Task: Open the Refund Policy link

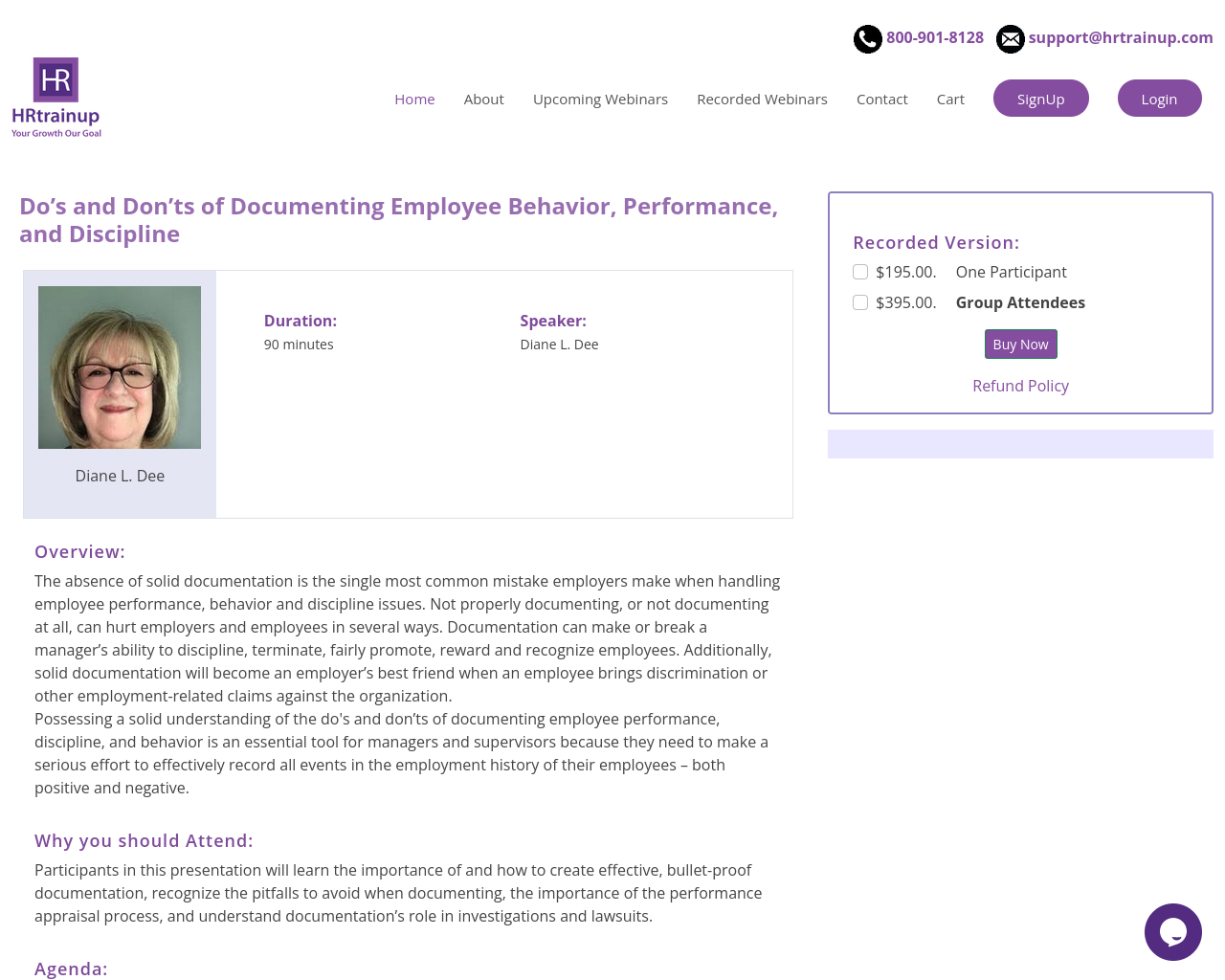Action: point(1020,386)
